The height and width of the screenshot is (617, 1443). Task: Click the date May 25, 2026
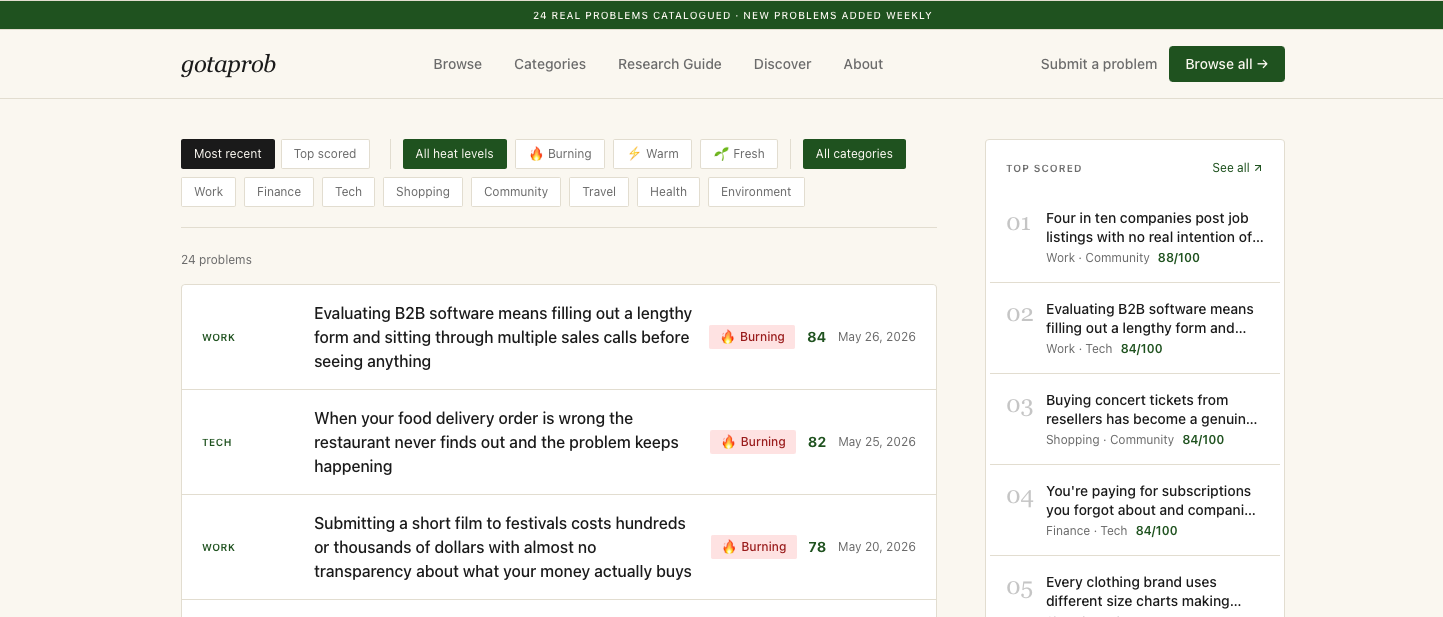tap(877, 442)
